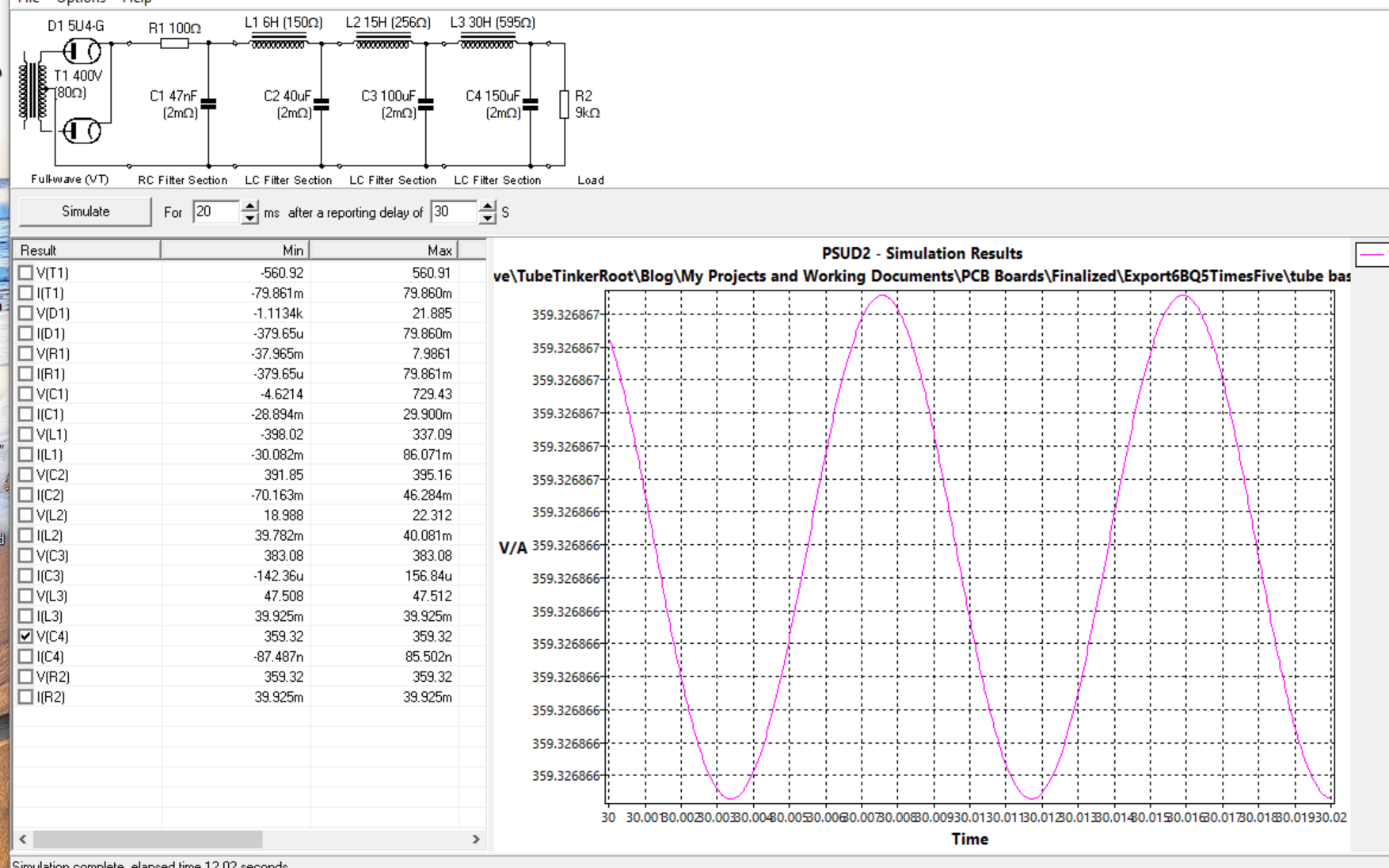Tick the V(L3) result checkbox
This screenshot has width=1389, height=868.
coord(25,596)
